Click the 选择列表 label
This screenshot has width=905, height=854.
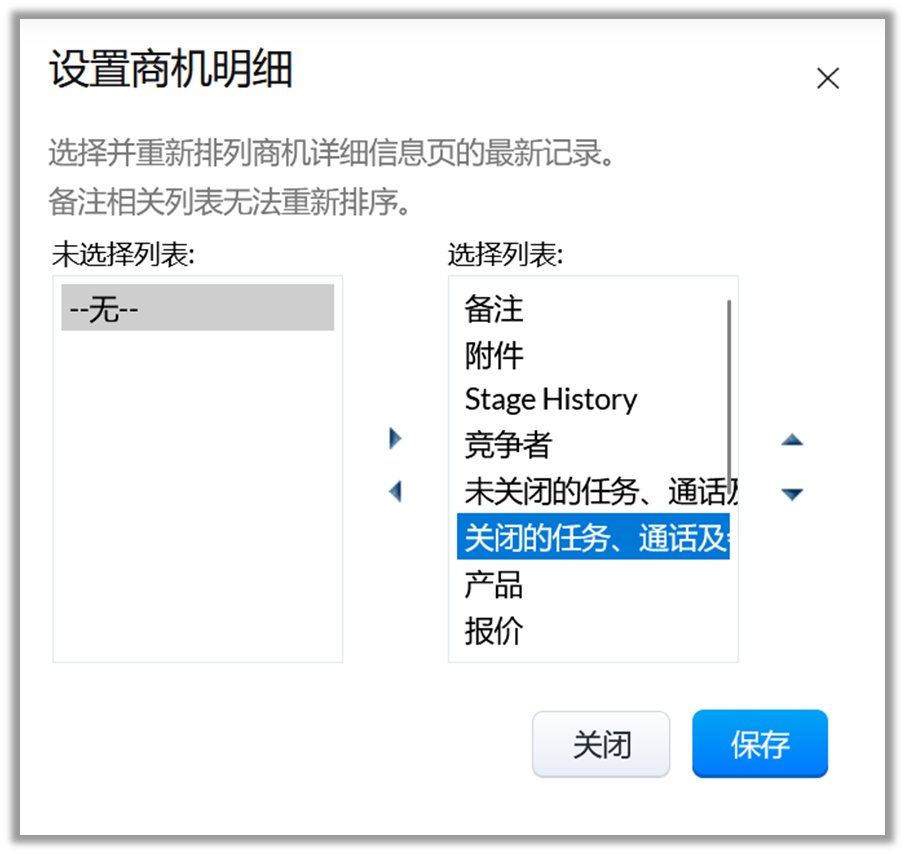coord(505,255)
